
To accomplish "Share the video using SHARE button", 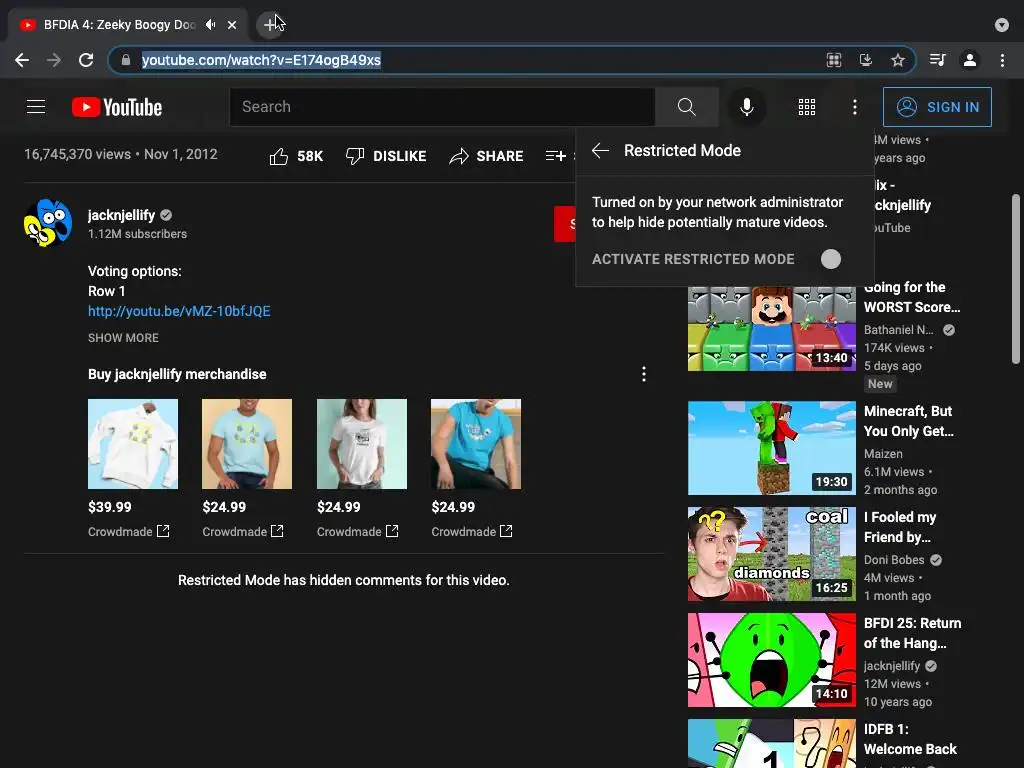I will click(486, 156).
